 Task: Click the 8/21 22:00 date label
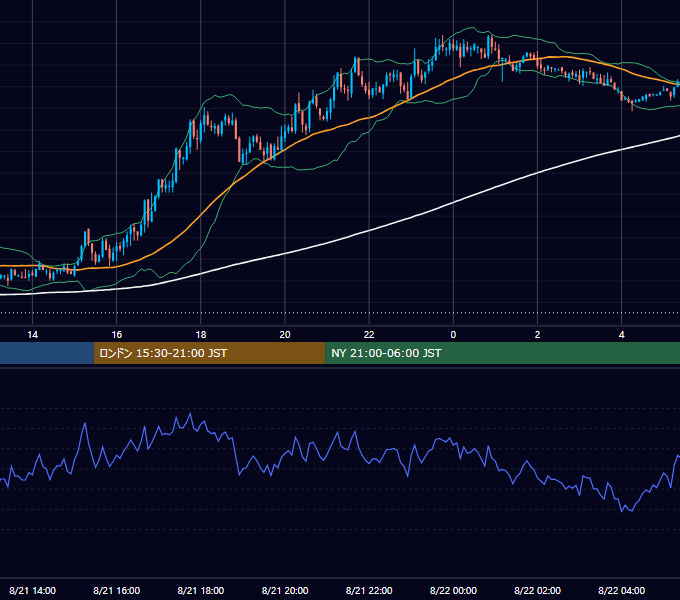tap(369, 590)
